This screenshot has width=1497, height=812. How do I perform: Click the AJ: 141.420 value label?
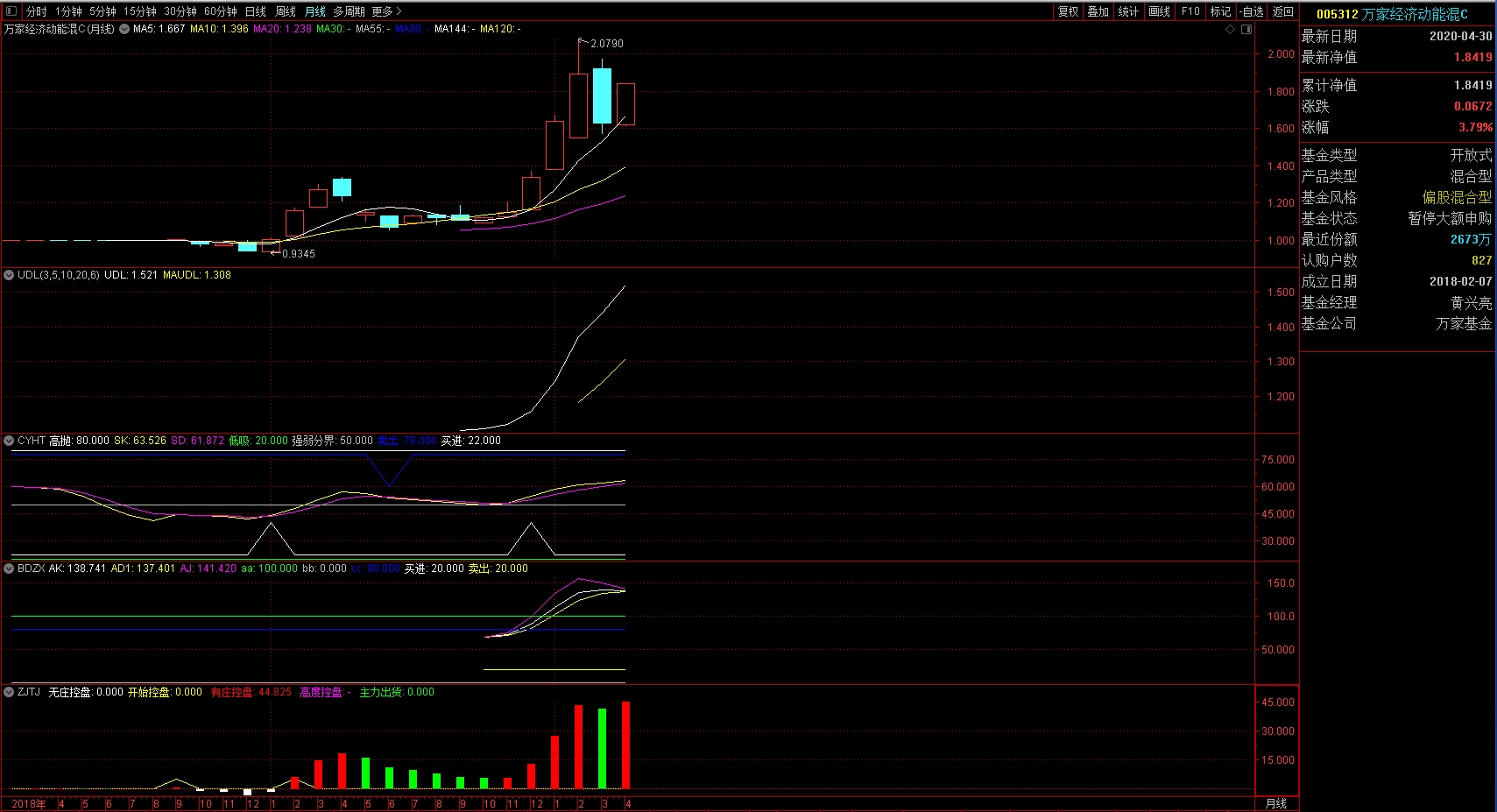pyautogui.click(x=208, y=568)
